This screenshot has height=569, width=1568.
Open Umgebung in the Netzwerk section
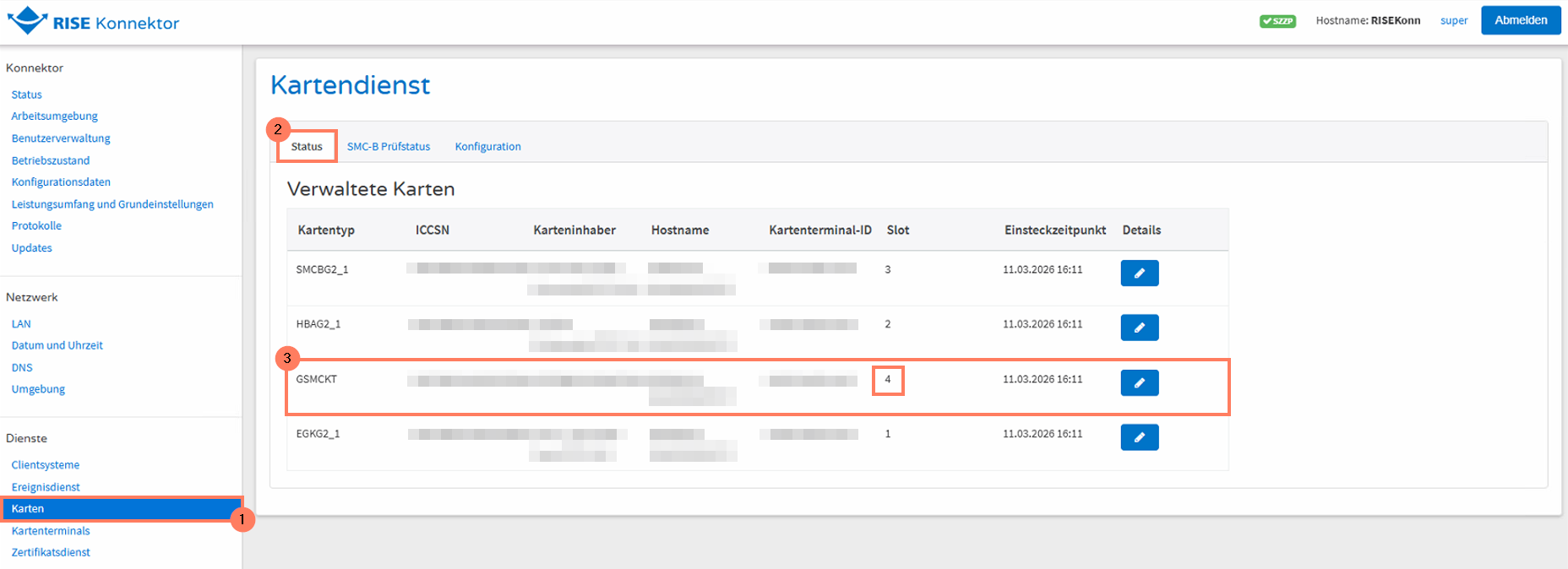pyautogui.click(x=38, y=390)
